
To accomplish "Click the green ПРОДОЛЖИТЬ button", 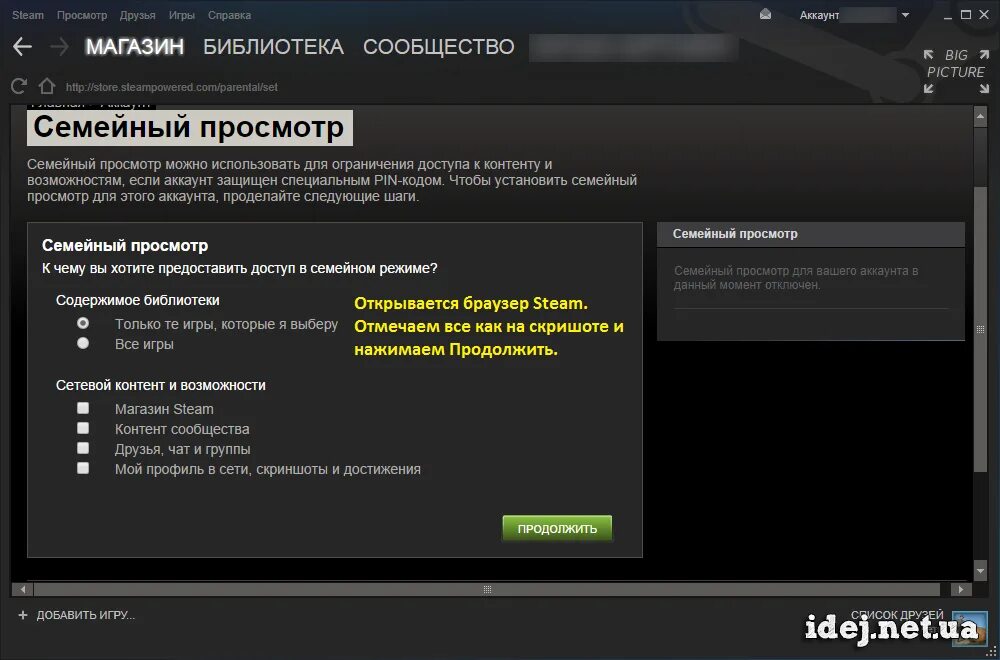I will pyautogui.click(x=557, y=529).
